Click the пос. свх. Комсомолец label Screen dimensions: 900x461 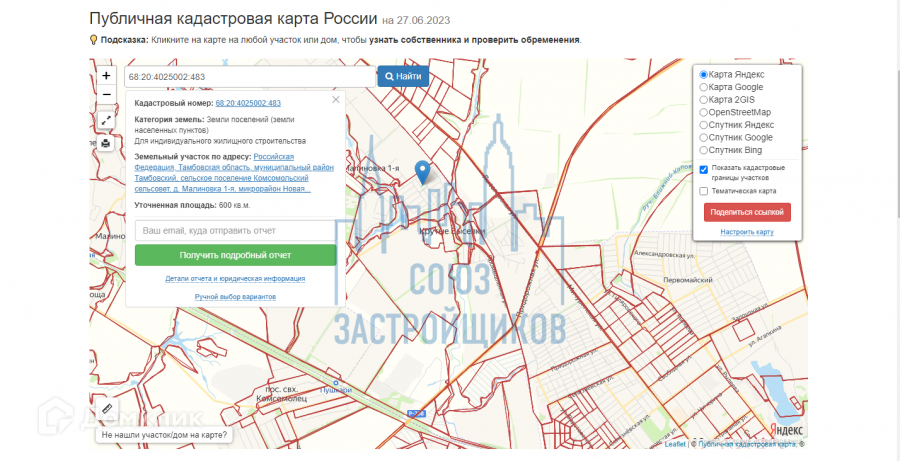tap(282, 393)
